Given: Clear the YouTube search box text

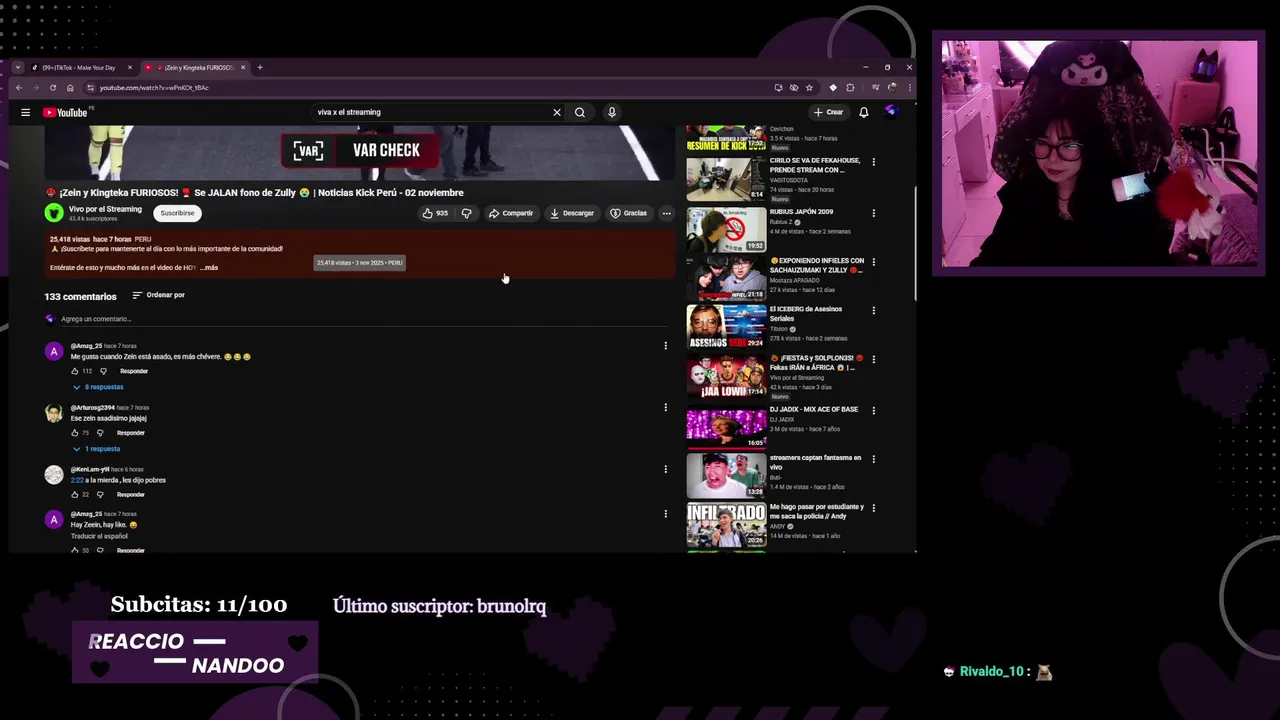Looking at the screenshot, I should [x=557, y=112].
